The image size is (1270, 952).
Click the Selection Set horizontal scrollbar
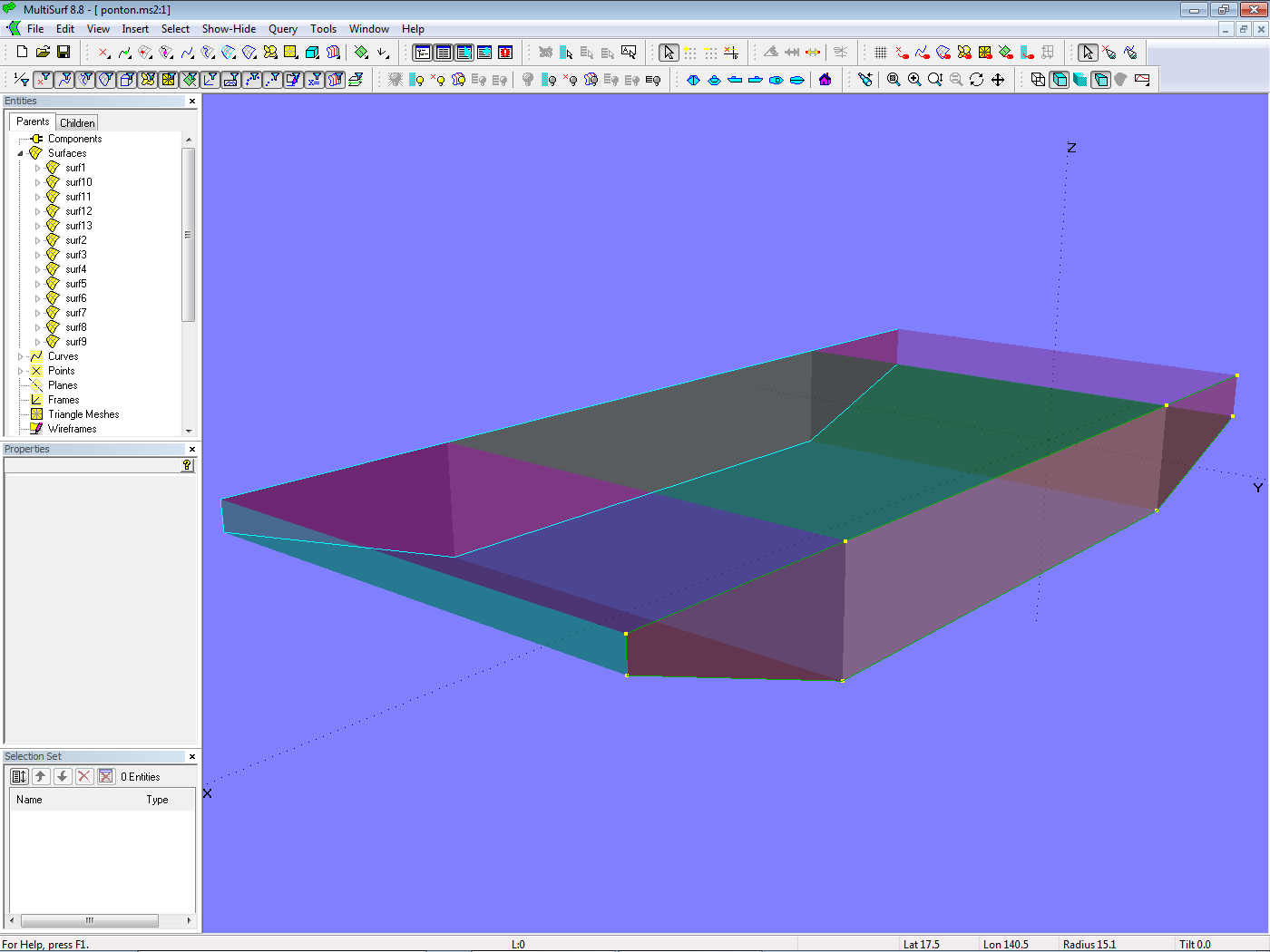[89, 920]
